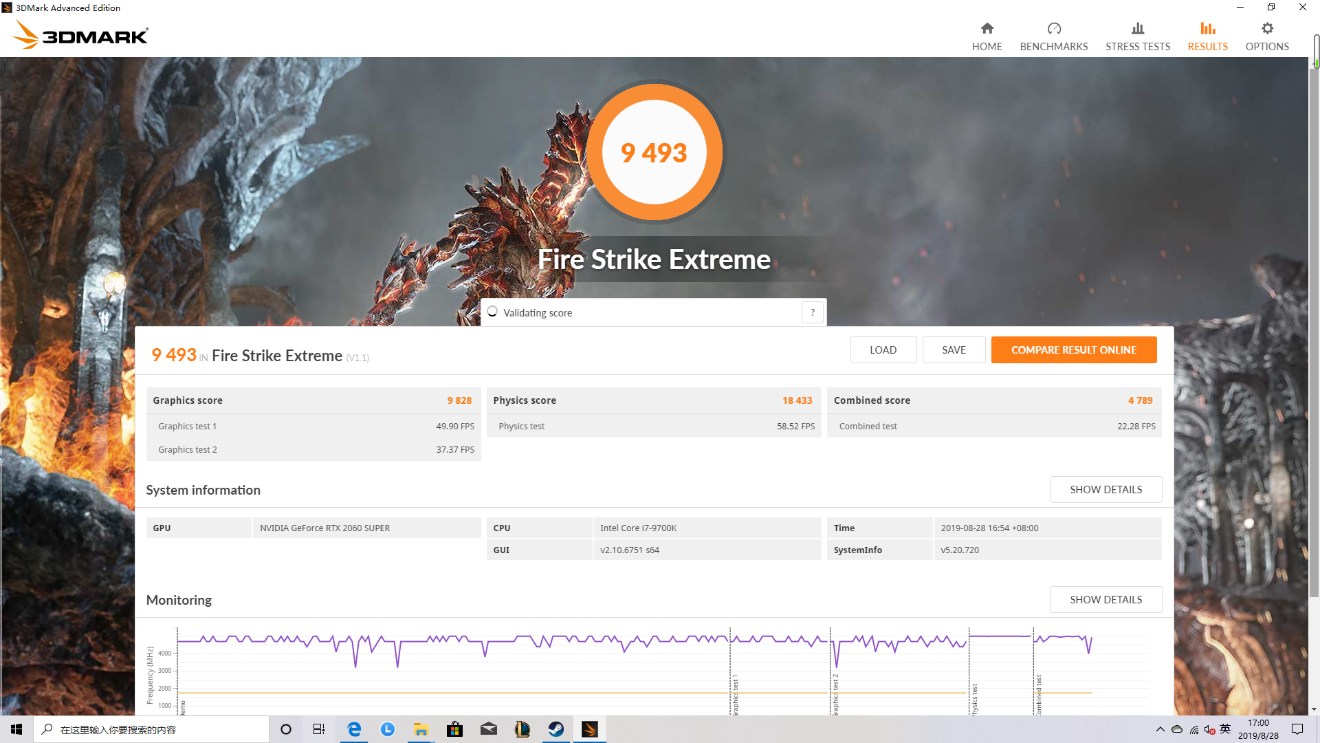Click Graphics test 2 row 37.37 FPS
Image resolution: width=1320 pixels, height=743 pixels.
[314, 449]
